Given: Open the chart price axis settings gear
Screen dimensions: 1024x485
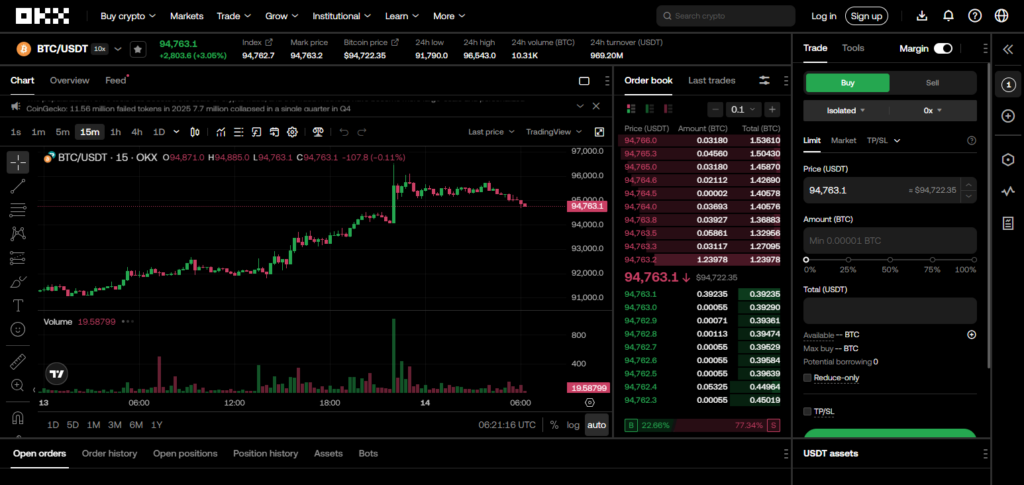Looking at the screenshot, I should tap(590, 403).
